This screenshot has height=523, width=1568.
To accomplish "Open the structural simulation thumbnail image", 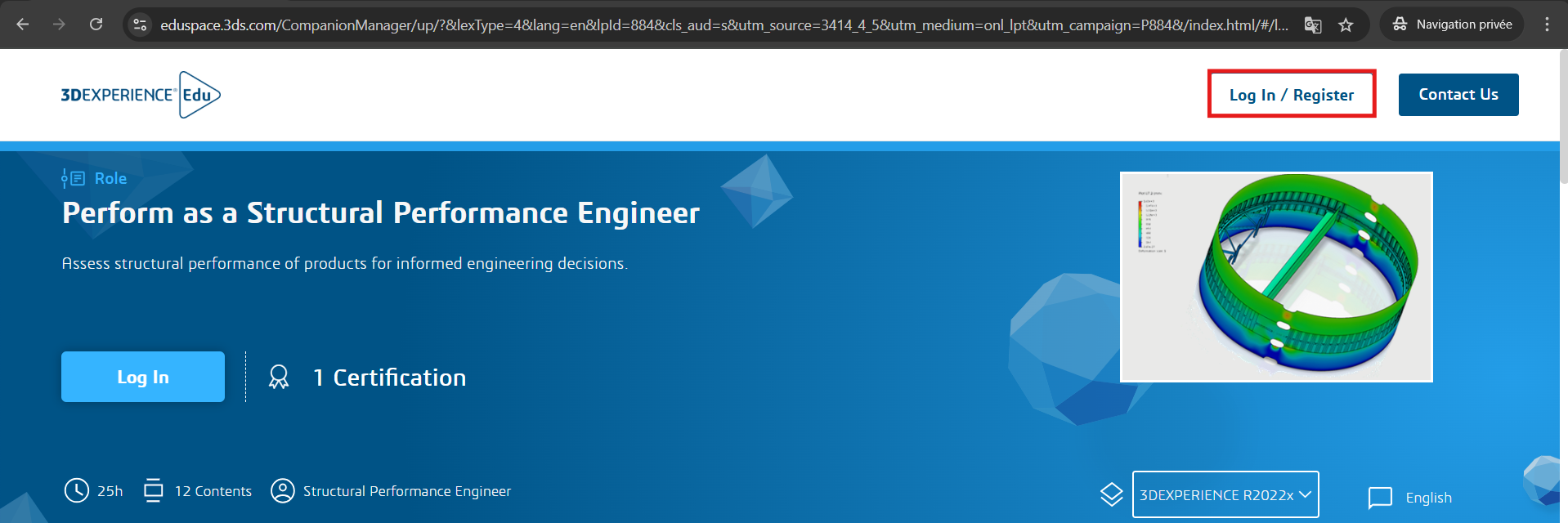I will click(x=1276, y=277).
